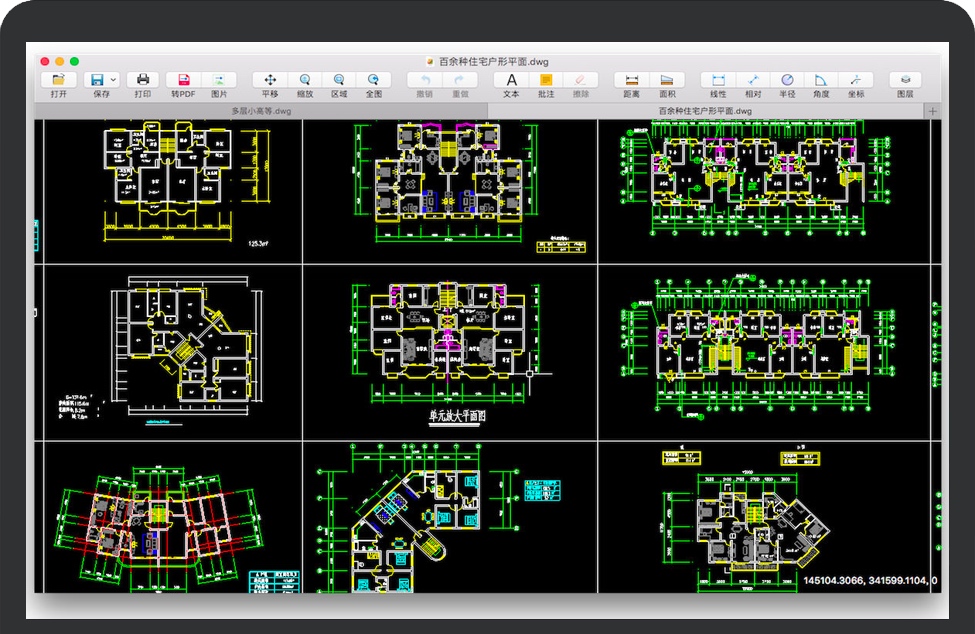
Task: Select the Zoom (缩放) tool
Action: click(304, 80)
